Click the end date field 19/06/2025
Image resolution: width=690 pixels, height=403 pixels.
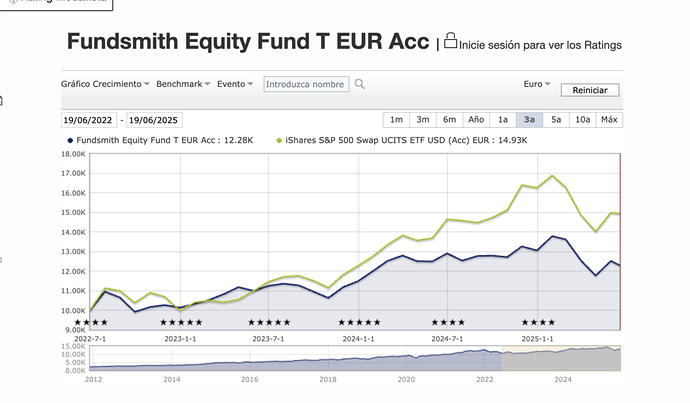point(154,120)
